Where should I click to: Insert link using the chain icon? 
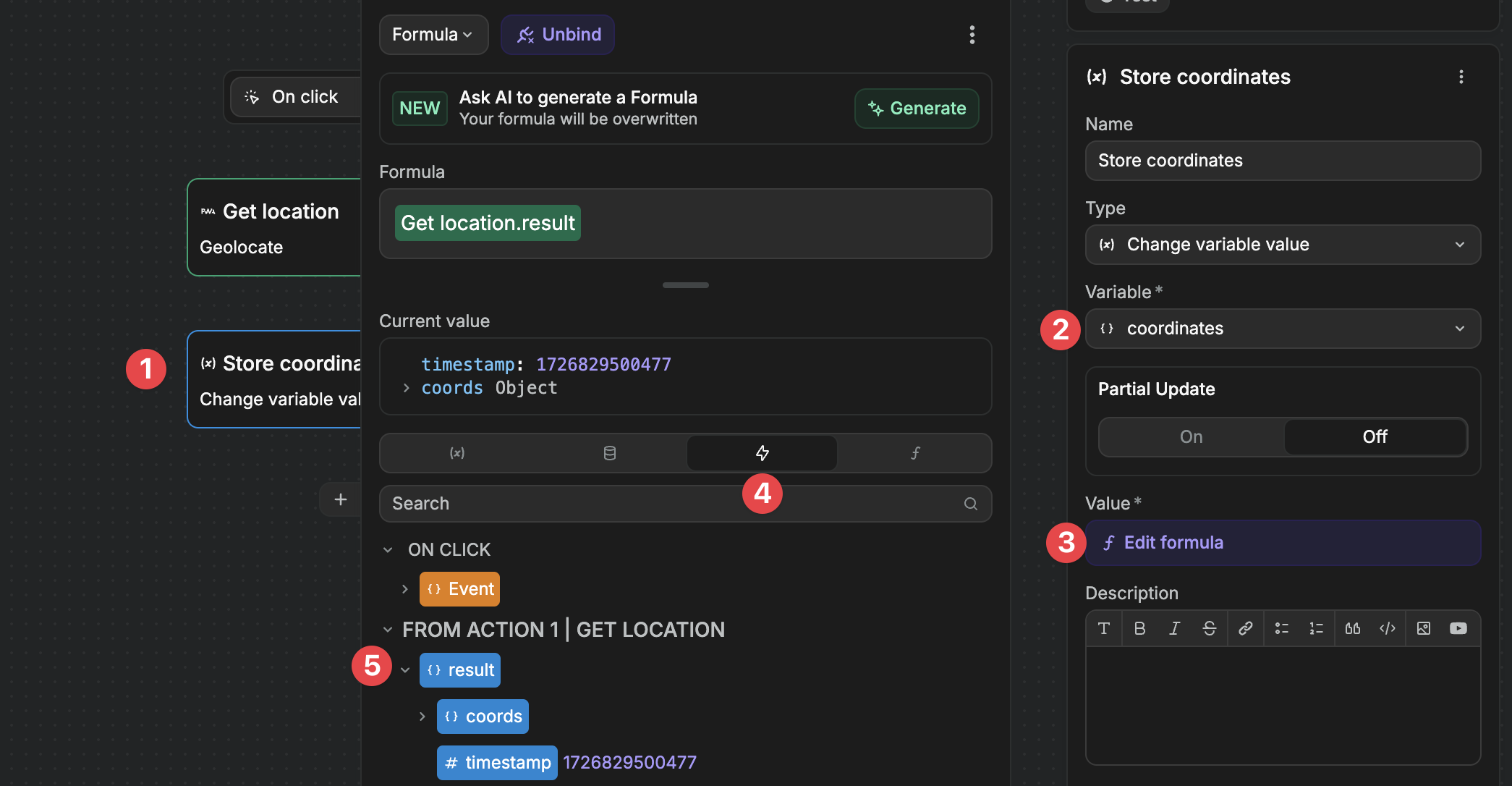coord(1245,628)
